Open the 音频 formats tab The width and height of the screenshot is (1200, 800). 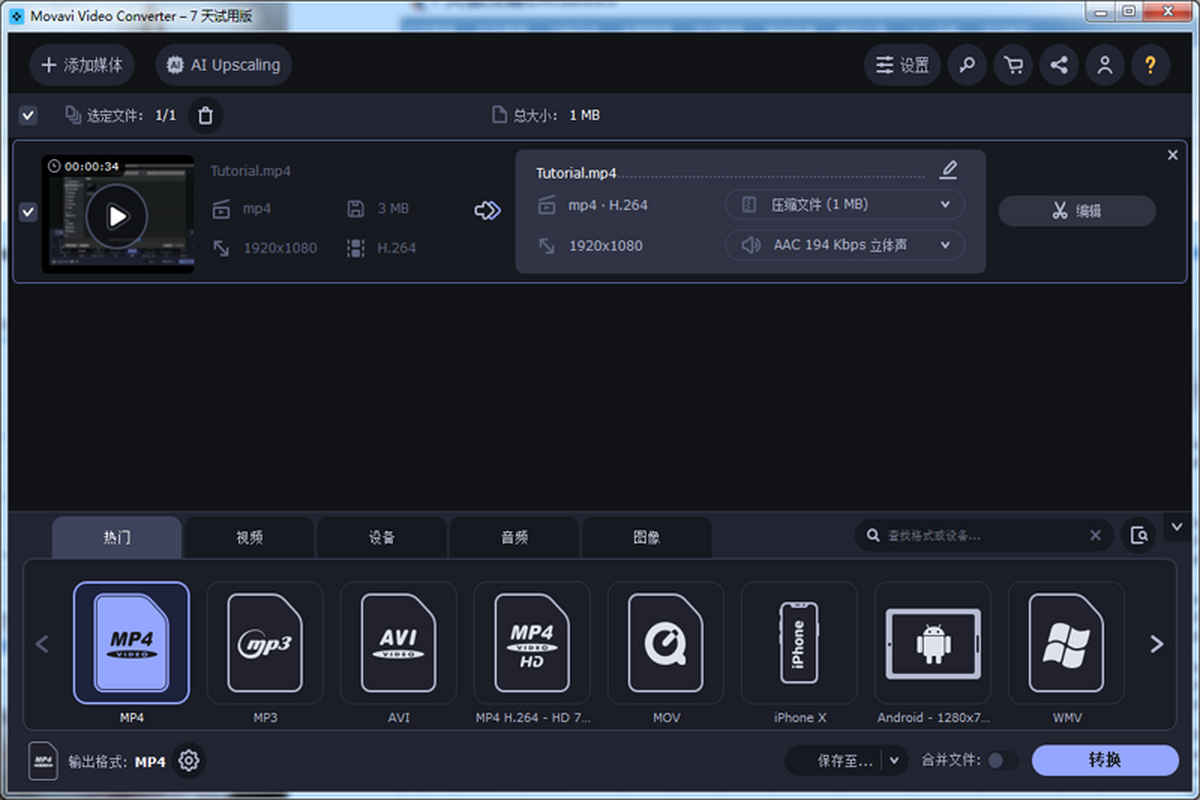514,537
